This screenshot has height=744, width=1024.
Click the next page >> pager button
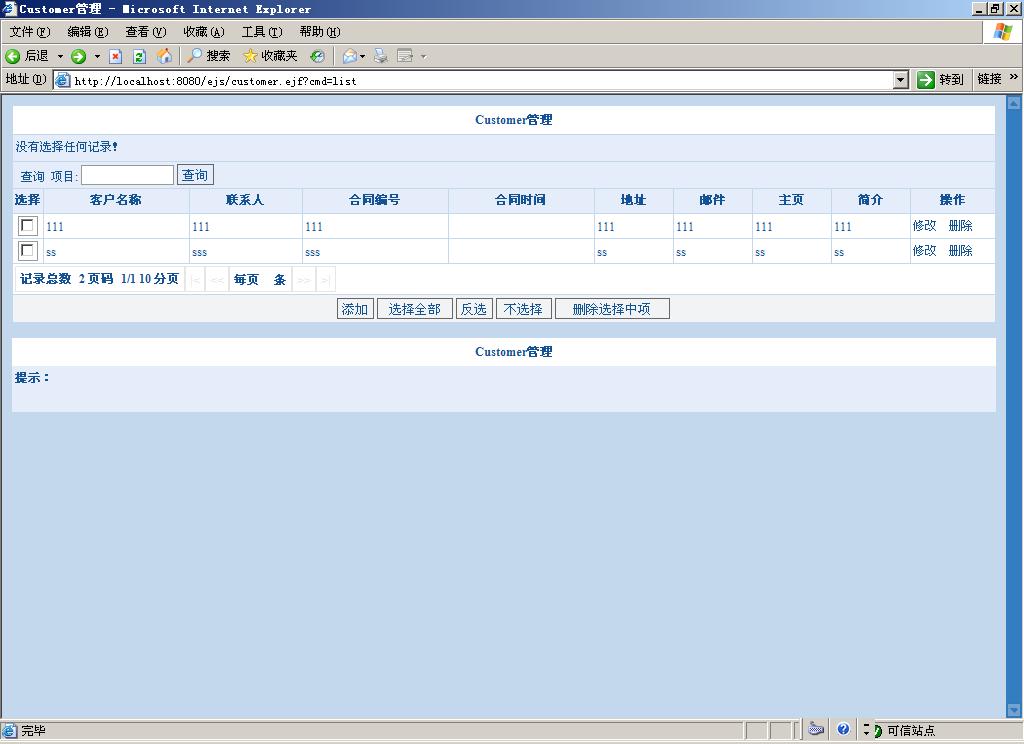tap(304, 280)
